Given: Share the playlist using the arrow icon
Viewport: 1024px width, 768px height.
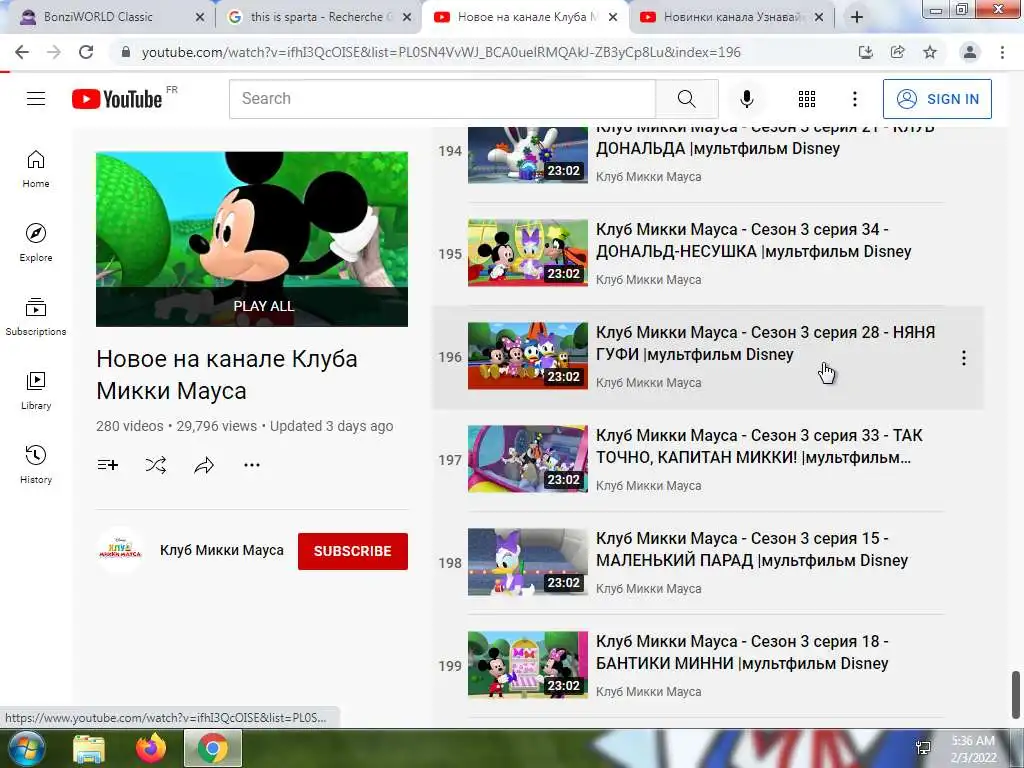Looking at the screenshot, I should tap(204, 465).
